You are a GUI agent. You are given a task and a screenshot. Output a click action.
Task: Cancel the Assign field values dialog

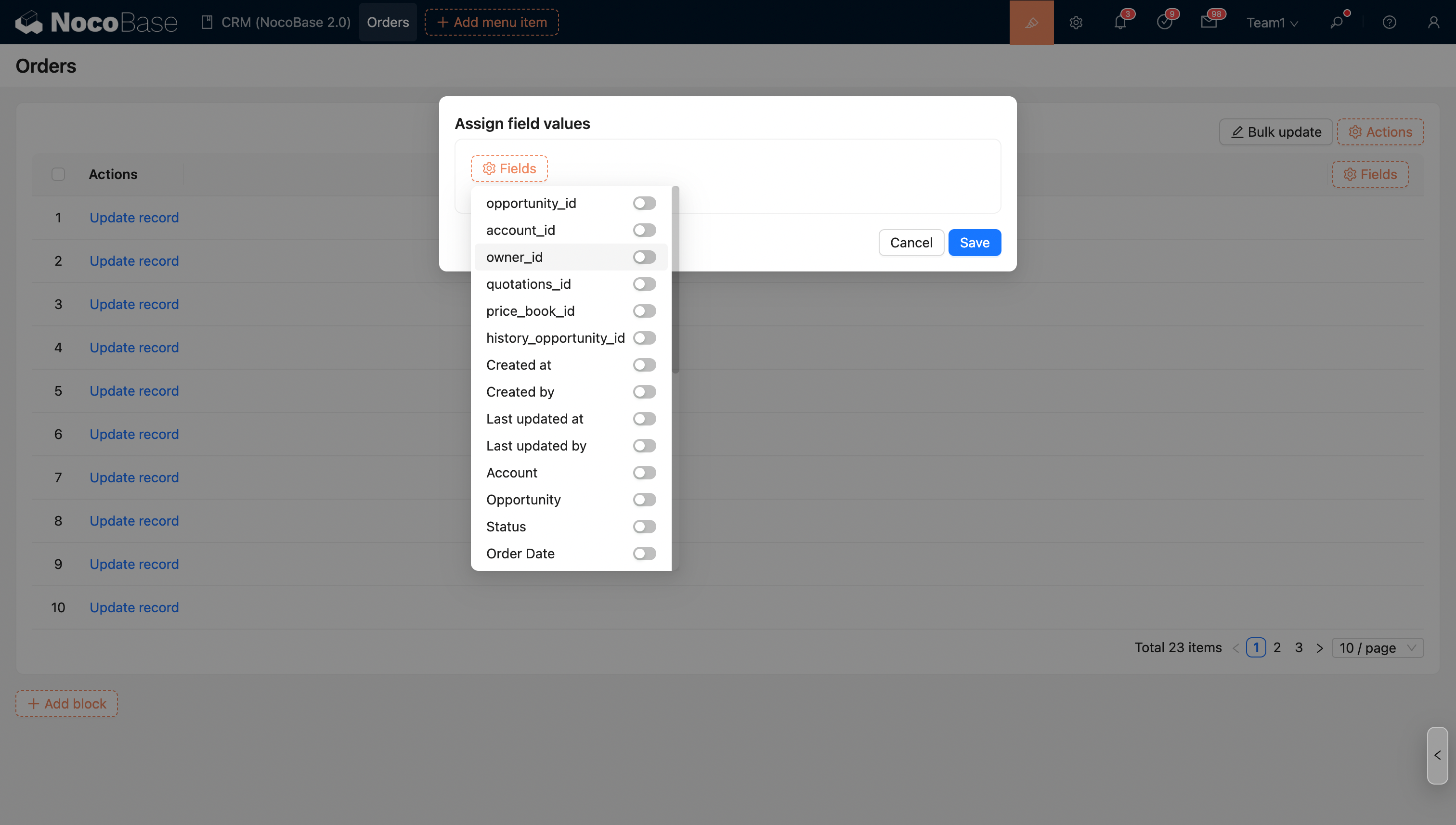(x=911, y=243)
